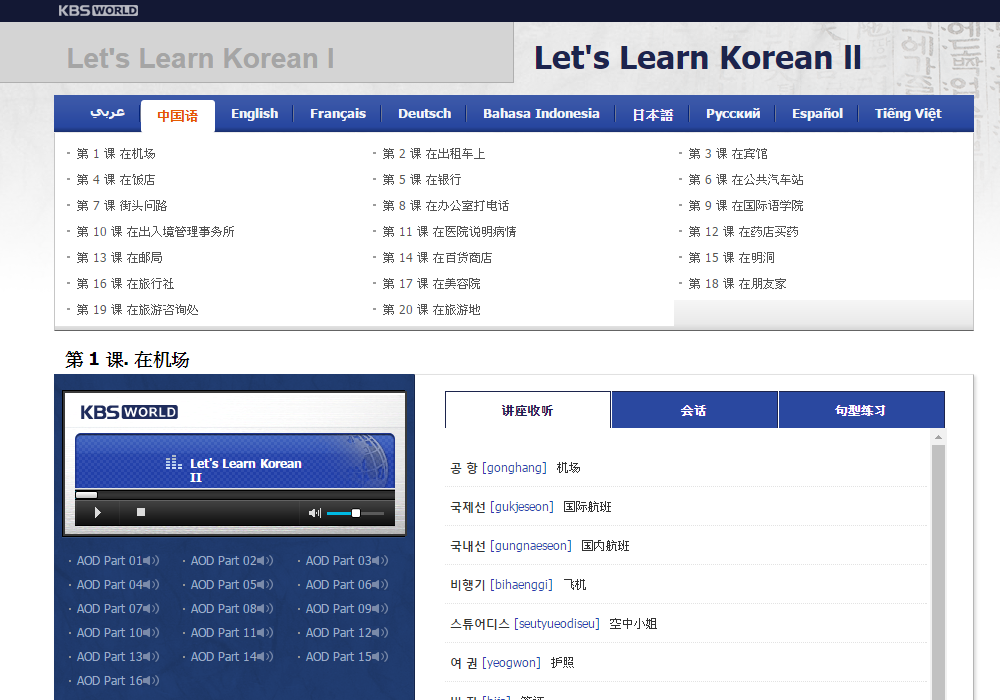Play AOD Part 11 audio
The height and width of the screenshot is (700, 1000).
coord(232,633)
